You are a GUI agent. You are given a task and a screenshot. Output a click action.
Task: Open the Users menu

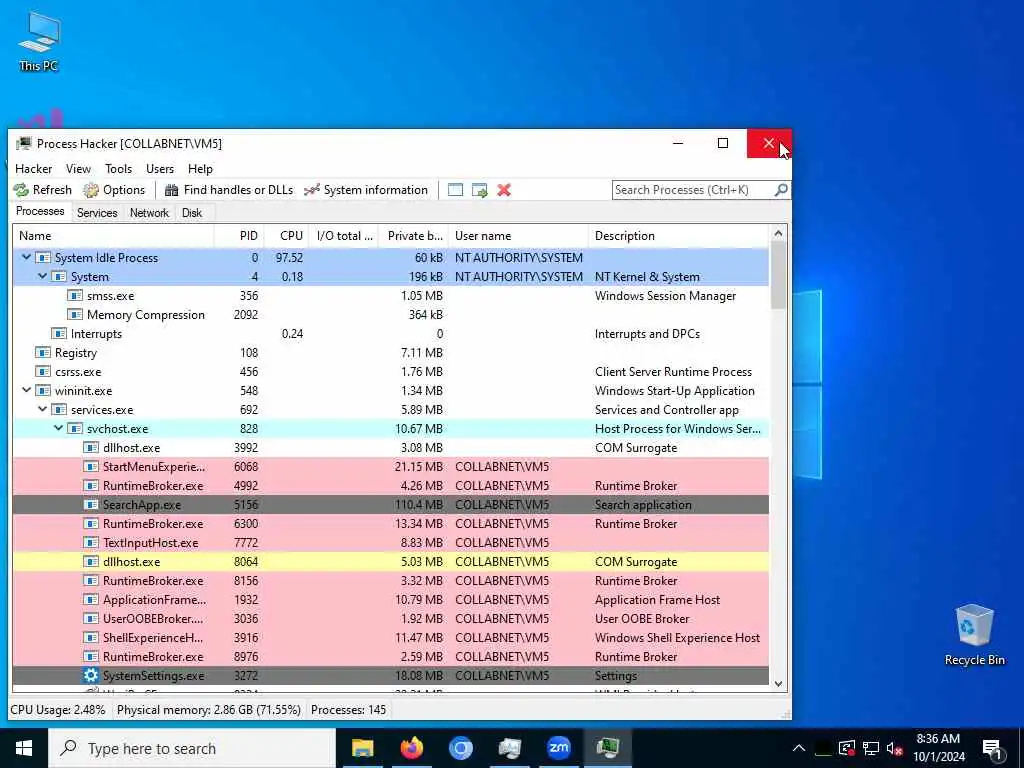(160, 168)
